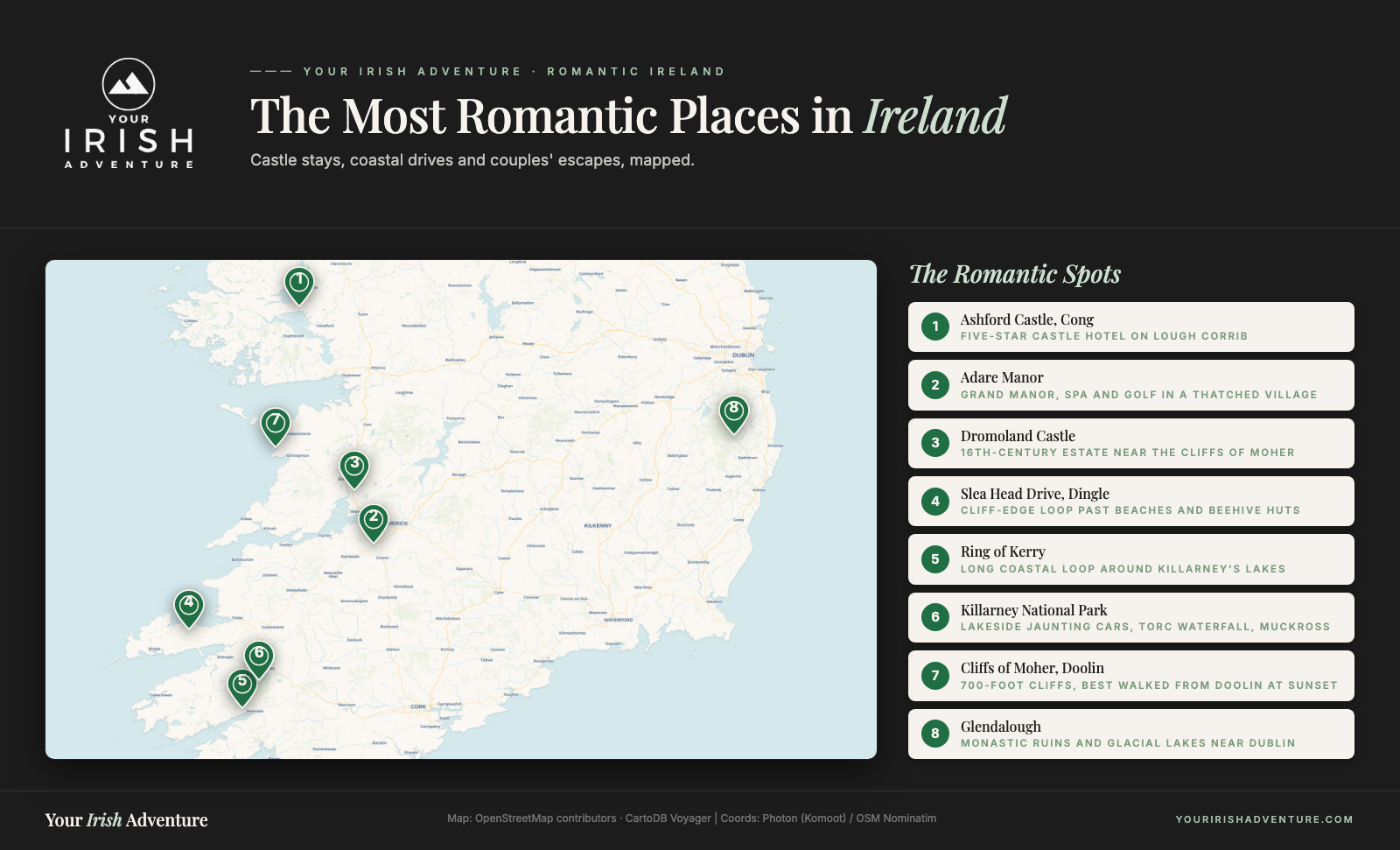The height and width of the screenshot is (850, 1400).
Task: Click 'Lakeside jaunting cars, Torc Waterfall' caption
Action: click(x=1145, y=627)
